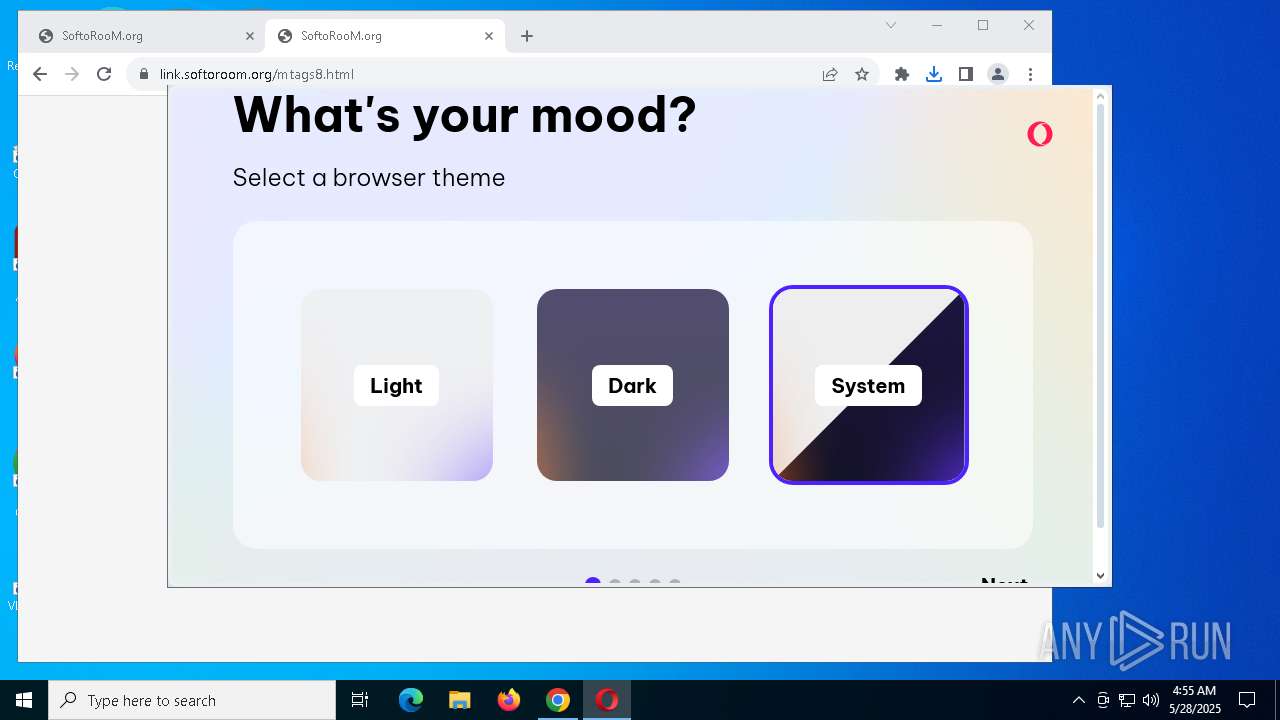Open a new Chrome tab
Screen dimensions: 1280x720
tap(527, 36)
